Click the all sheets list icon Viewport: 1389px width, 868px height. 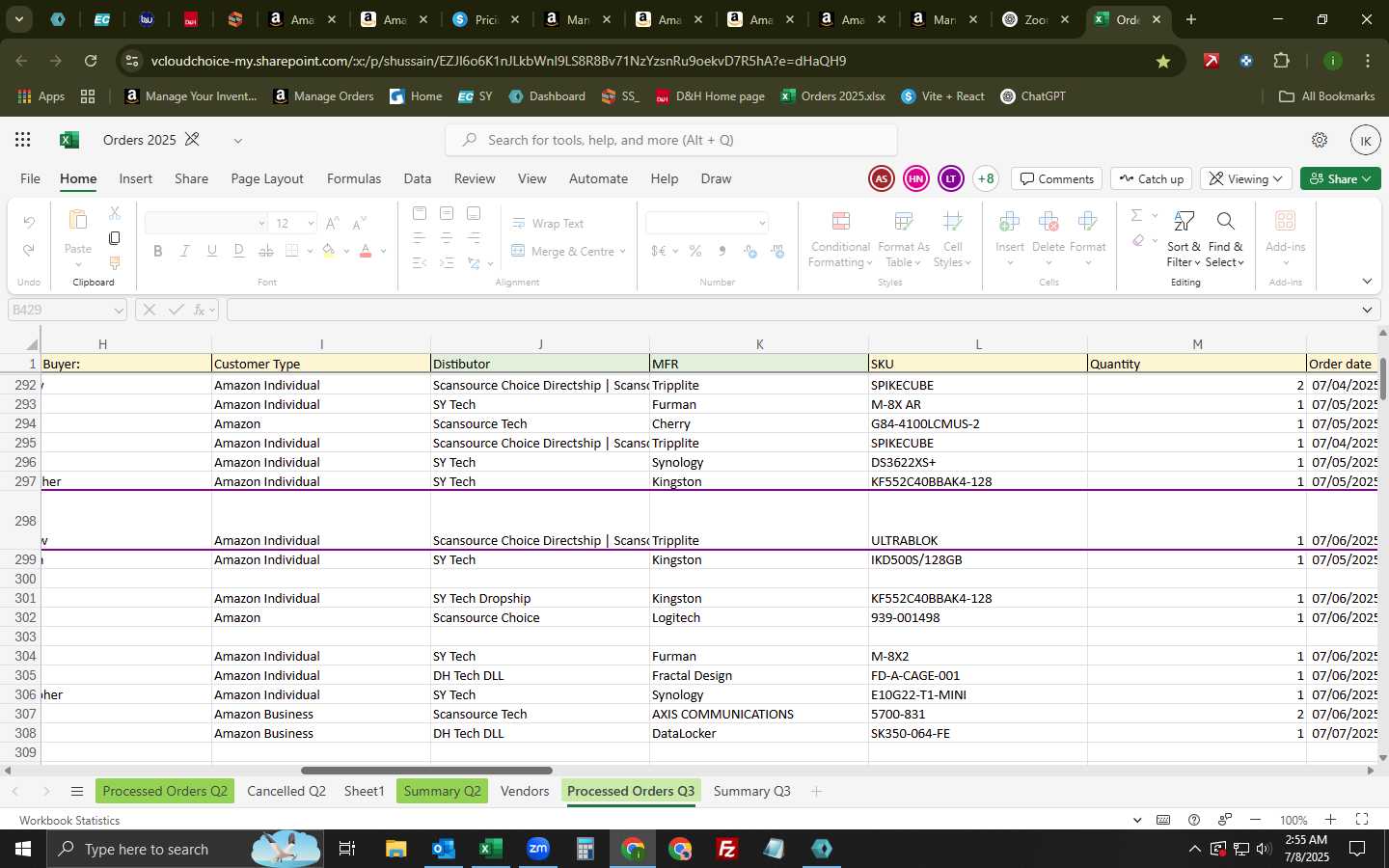pyautogui.click(x=77, y=792)
